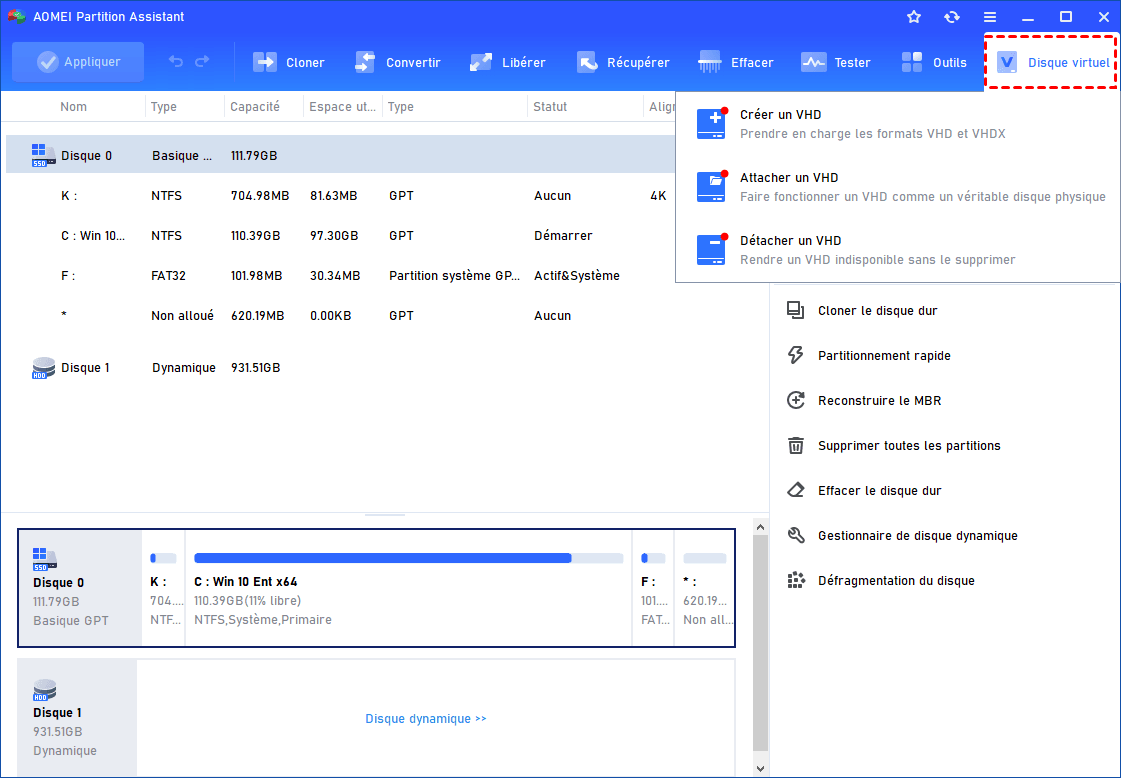This screenshot has width=1121, height=778.
Task: Open the Convertir toolbar item
Action: [397, 63]
